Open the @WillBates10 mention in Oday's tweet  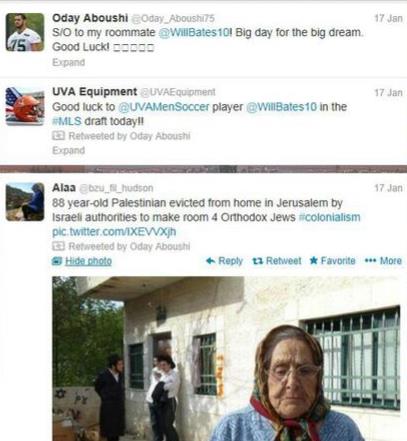194,33
